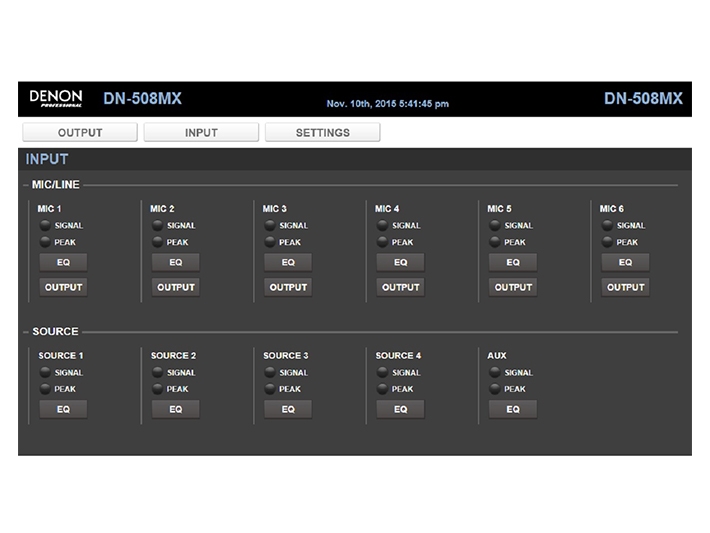This screenshot has width=710, height=533.
Task: Click the date and time display
Action: 388,104
